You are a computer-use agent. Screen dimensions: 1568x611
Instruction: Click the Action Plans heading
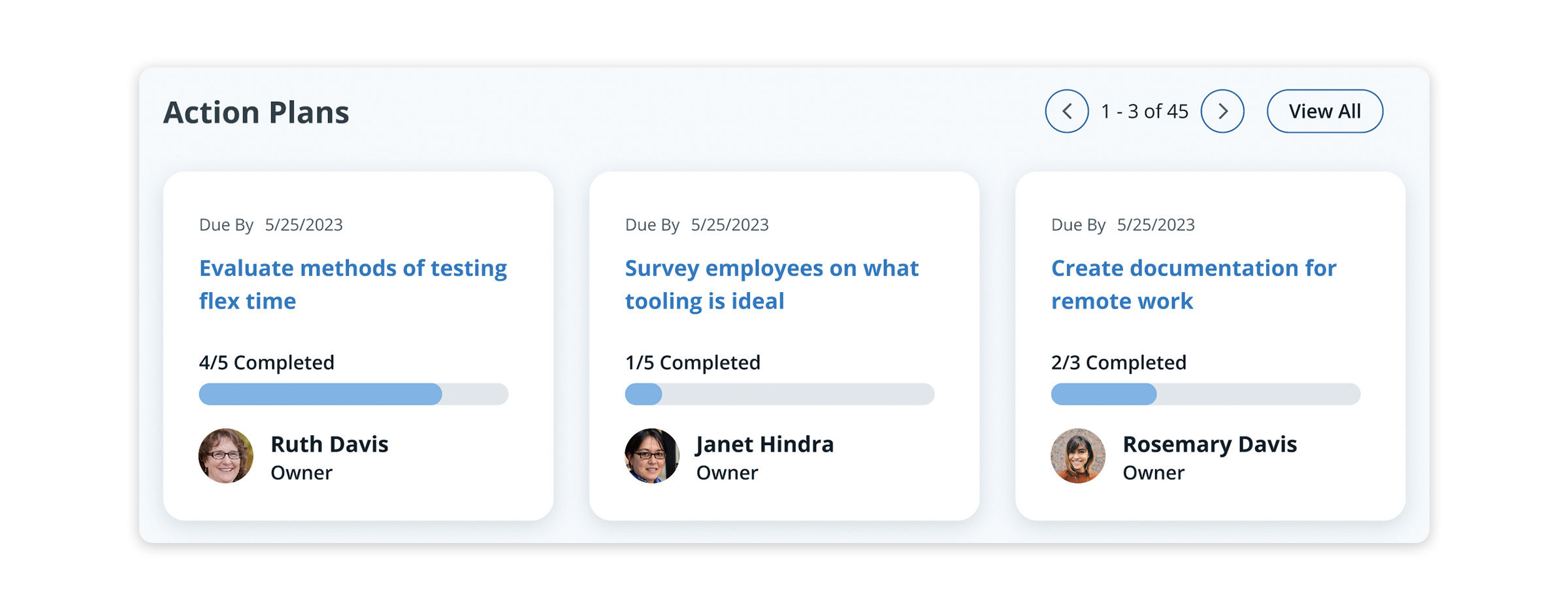[x=256, y=112]
